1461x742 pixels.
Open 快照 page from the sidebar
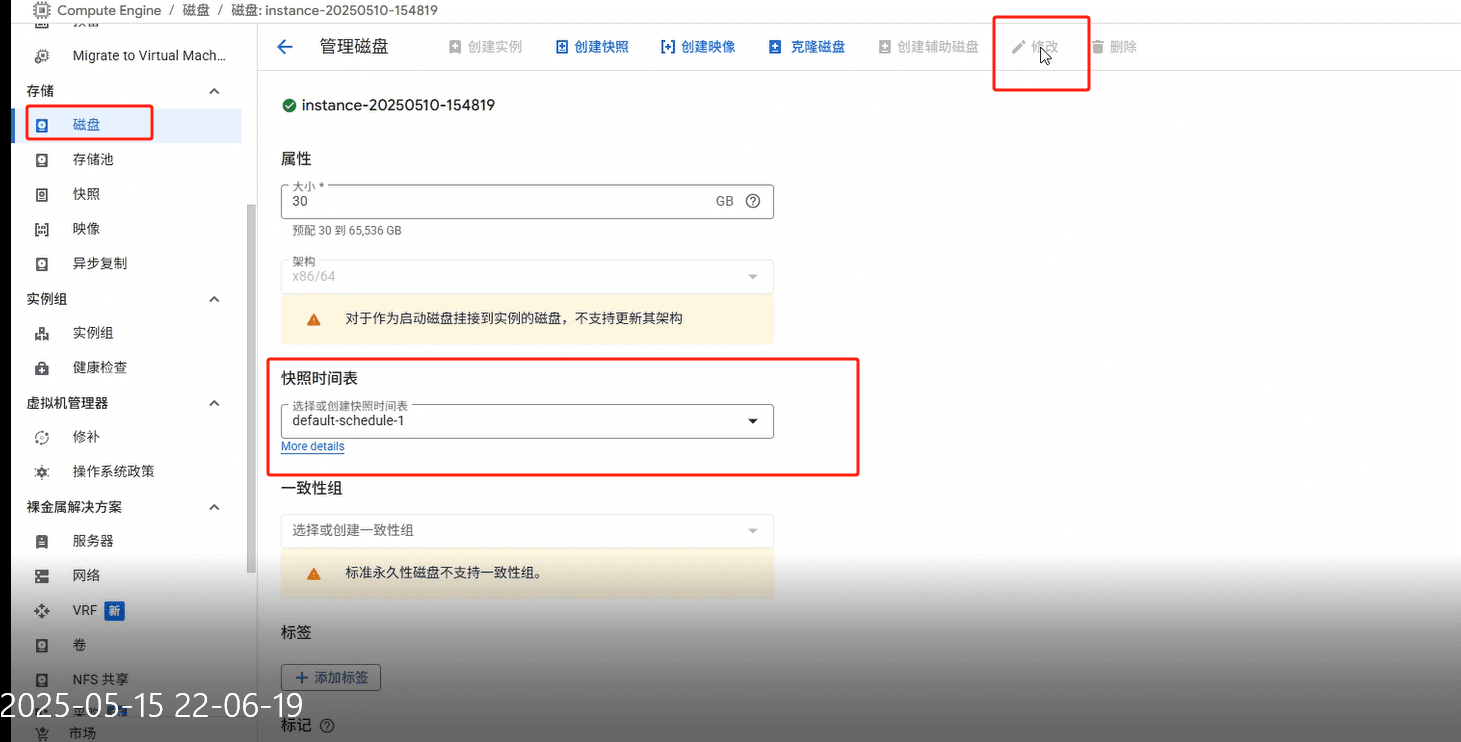click(87, 194)
